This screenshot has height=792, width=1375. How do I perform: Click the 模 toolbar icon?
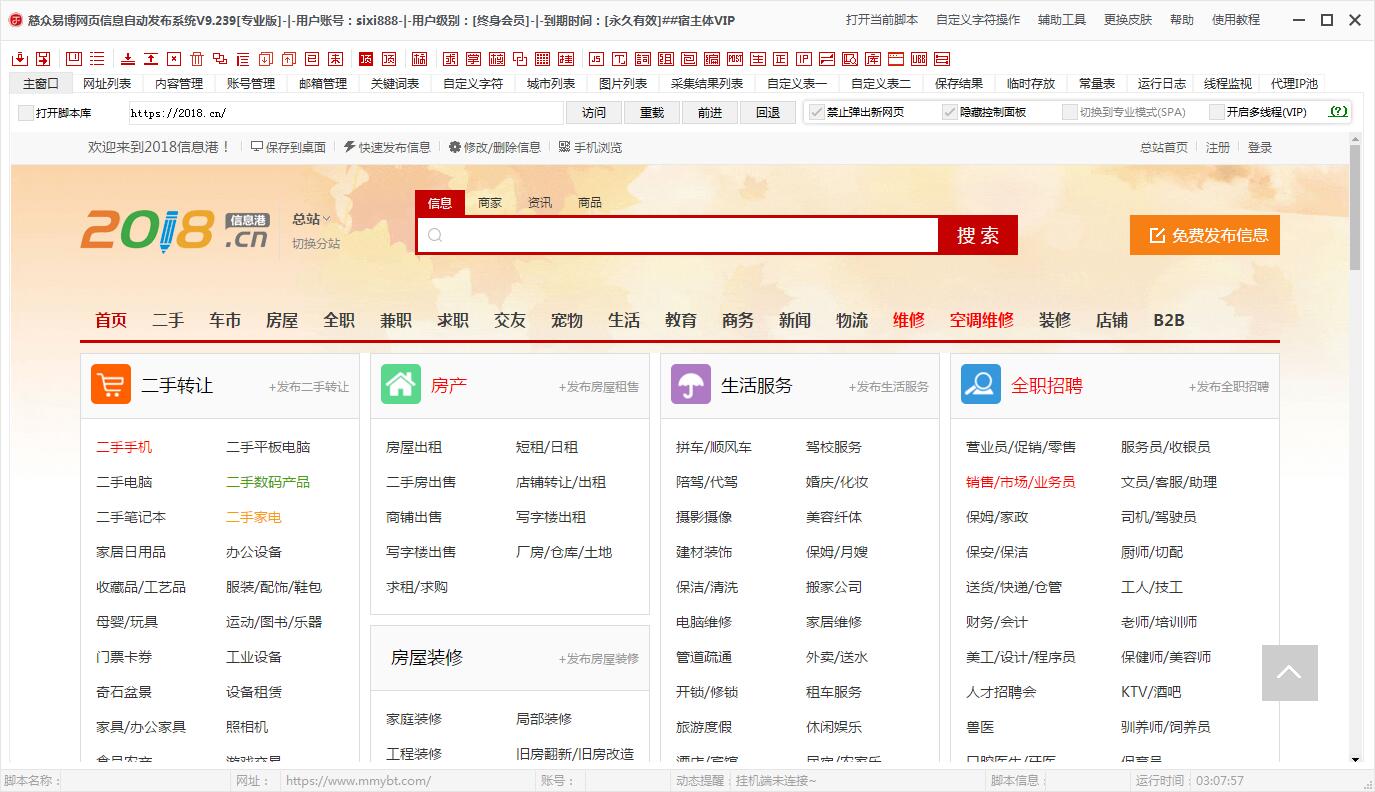click(496, 59)
